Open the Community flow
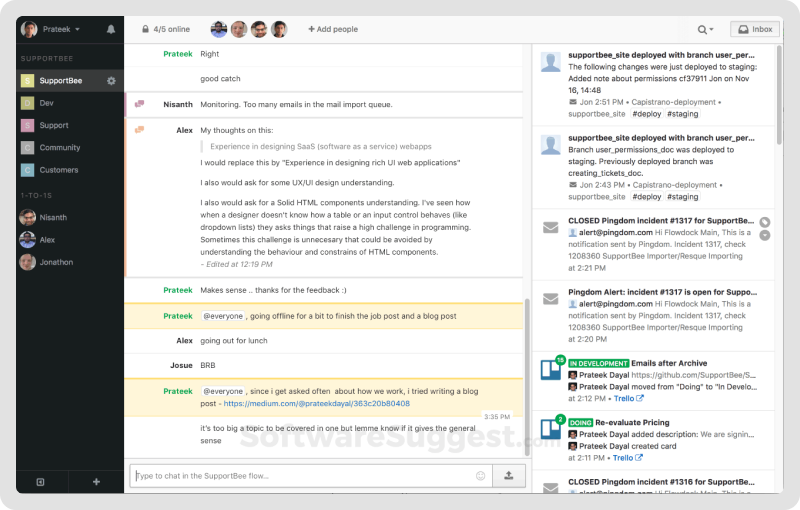Image resolution: width=800 pixels, height=510 pixels. [x=70, y=147]
